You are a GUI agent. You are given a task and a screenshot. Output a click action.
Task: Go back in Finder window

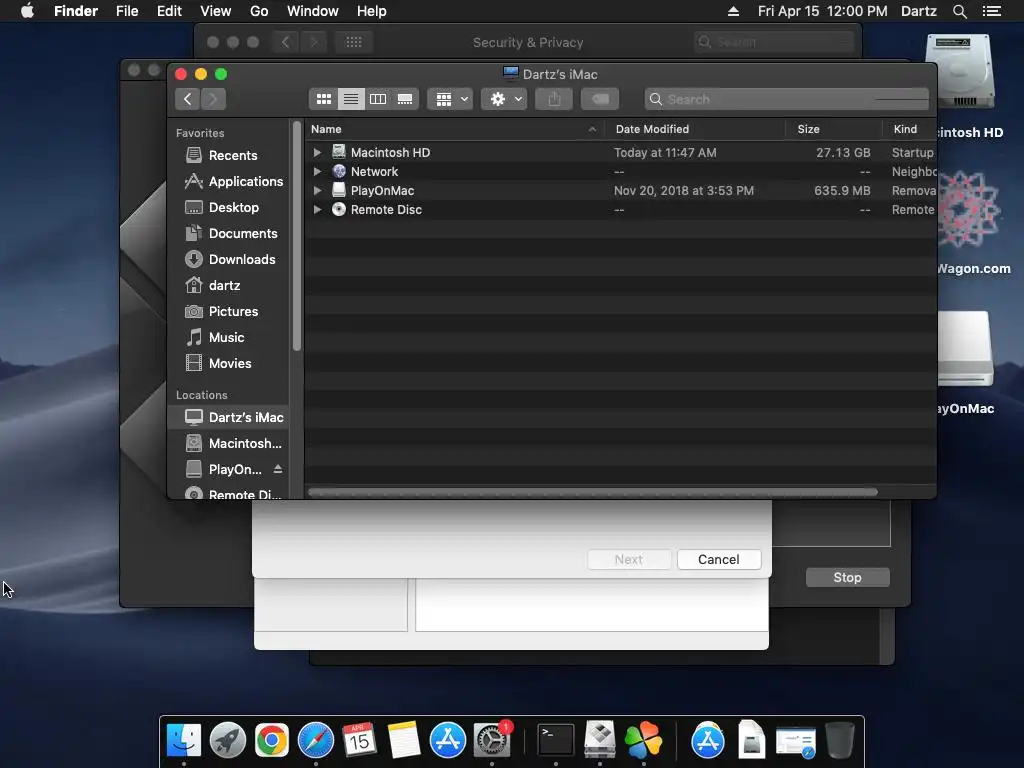[x=187, y=99]
